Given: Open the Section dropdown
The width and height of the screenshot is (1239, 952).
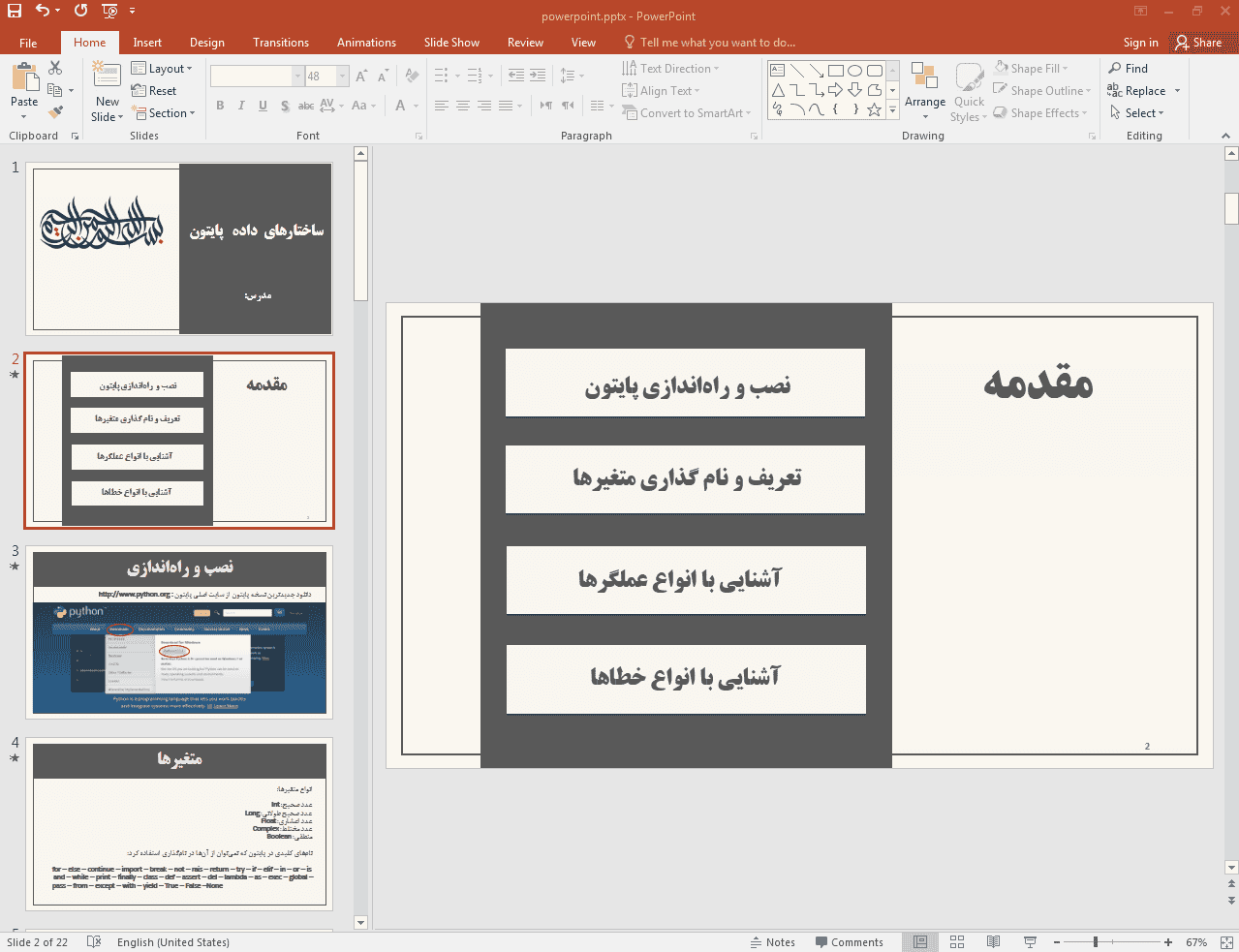Looking at the screenshot, I should [165, 112].
